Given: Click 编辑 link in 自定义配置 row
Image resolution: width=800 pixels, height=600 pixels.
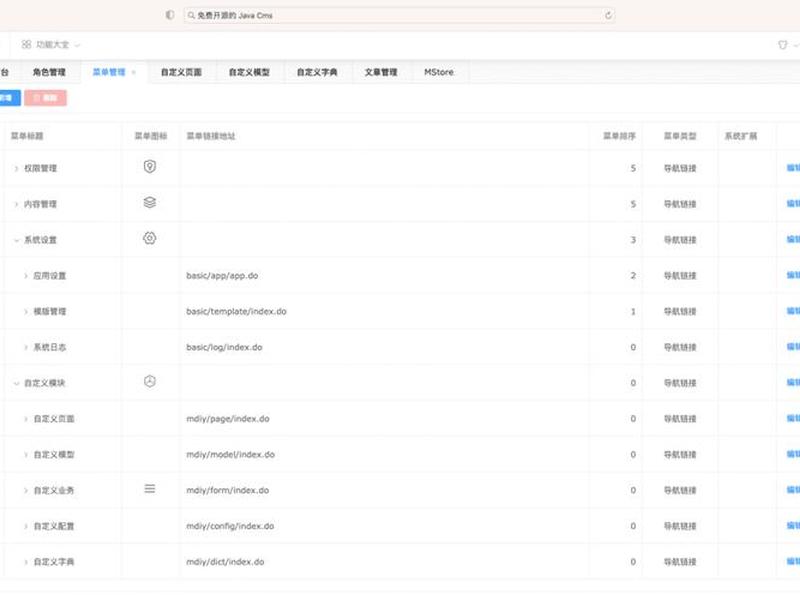Looking at the screenshot, I should pos(793,526).
